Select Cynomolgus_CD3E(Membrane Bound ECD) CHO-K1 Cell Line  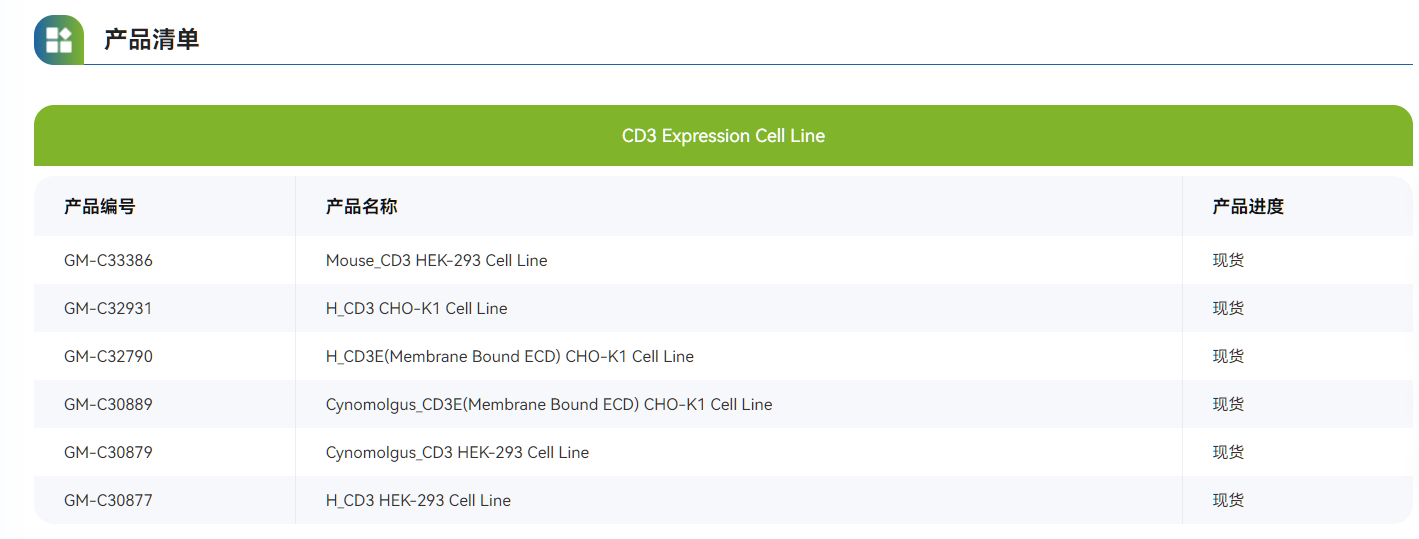[548, 405]
